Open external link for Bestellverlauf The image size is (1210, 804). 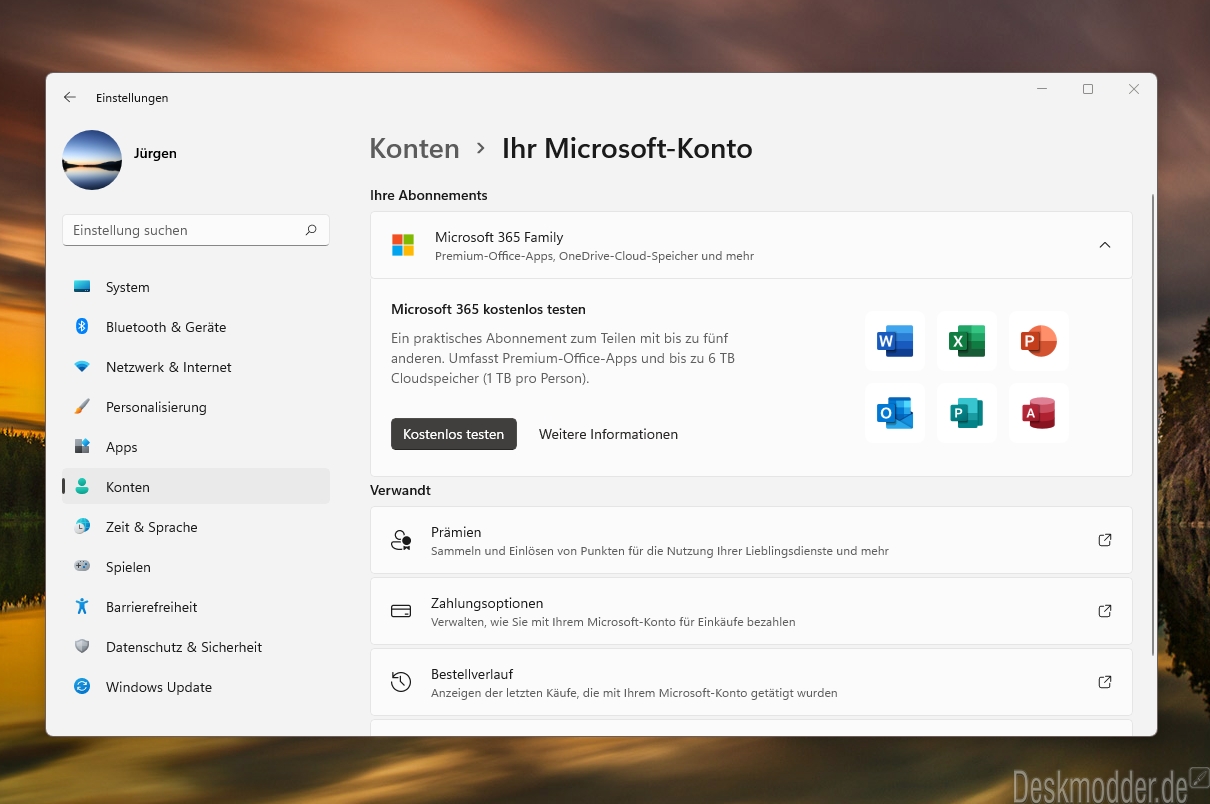tap(1105, 682)
